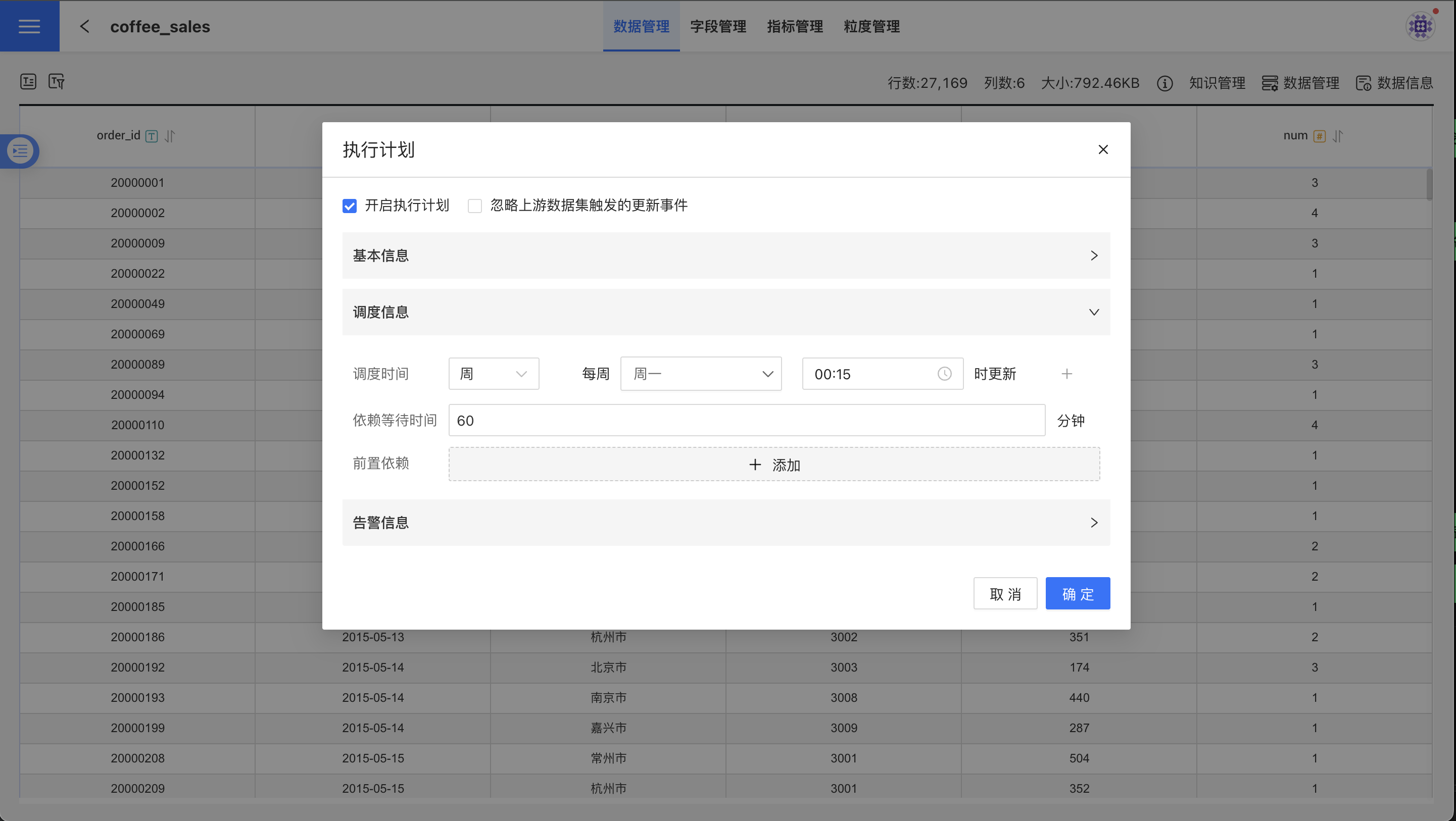Image resolution: width=1456 pixels, height=821 pixels.
Task: Switch to the 指标管理 tab
Action: (x=795, y=26)
